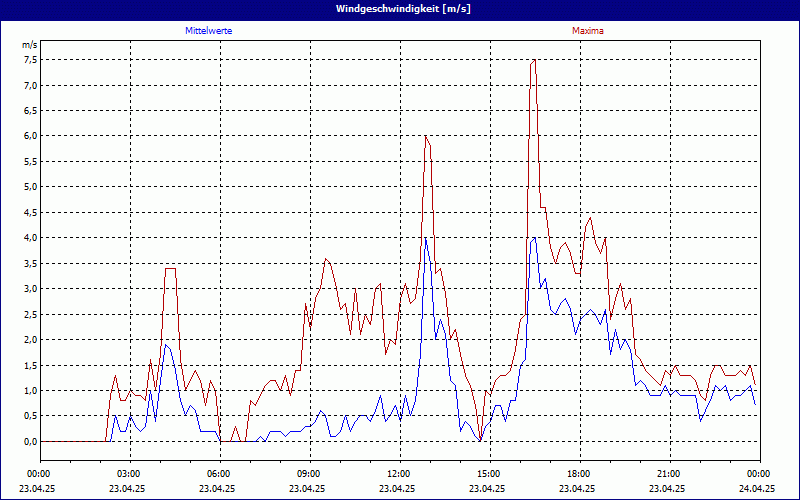
Task: Click the flat red plateau near 04:00
Action: (170, 268)
